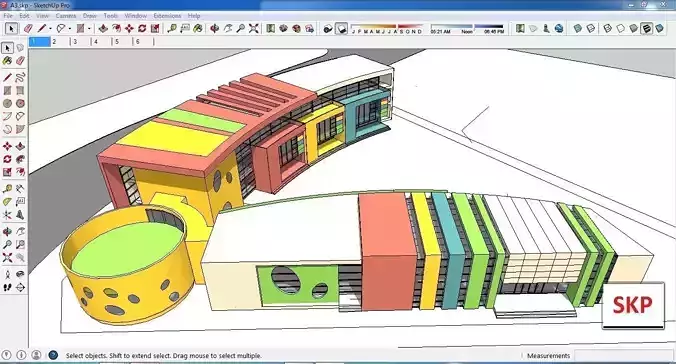Select the Protractor tool in left palette

point(7,202)
